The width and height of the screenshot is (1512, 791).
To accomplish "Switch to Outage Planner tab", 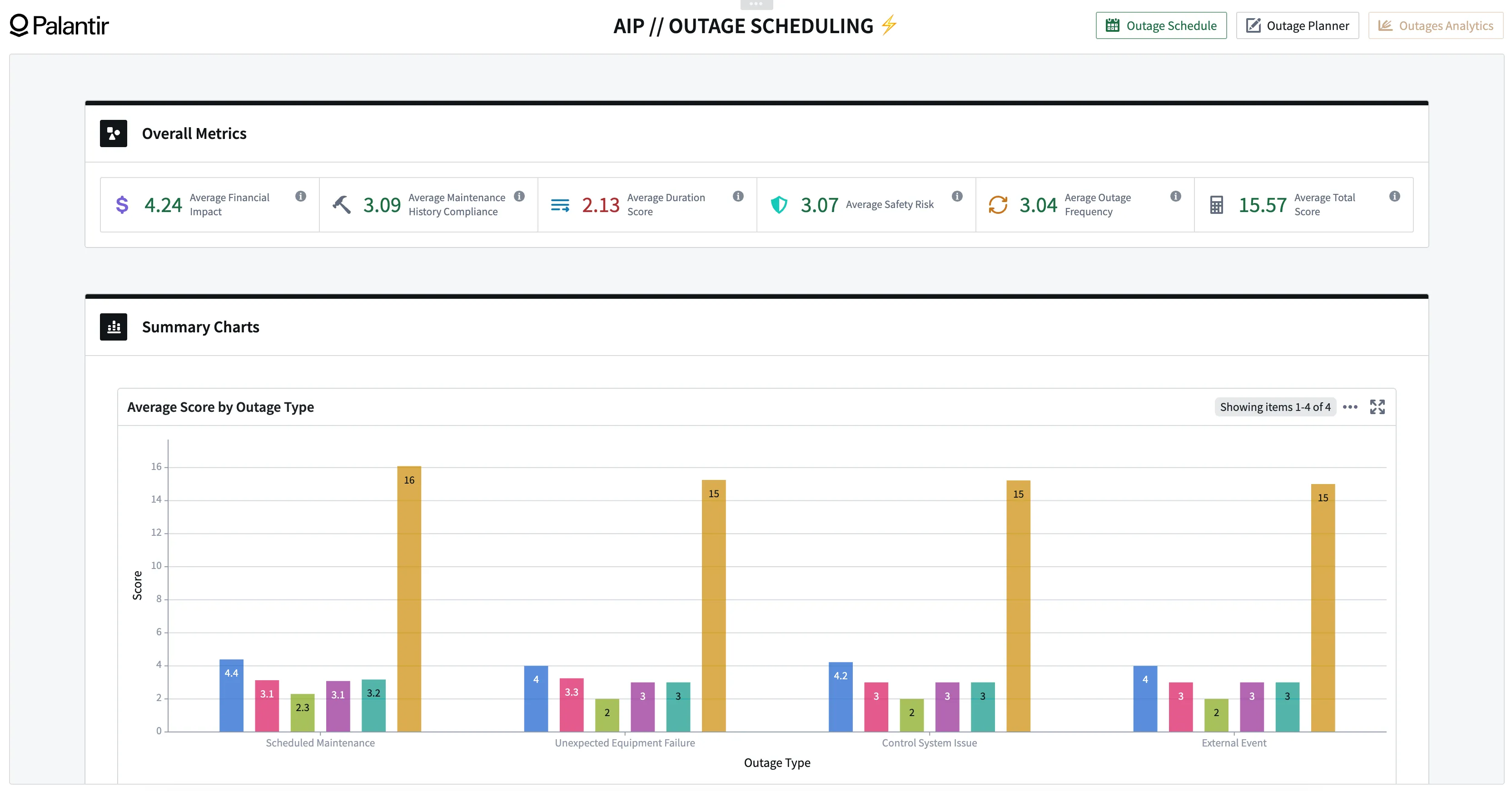I will (1297, 25).
